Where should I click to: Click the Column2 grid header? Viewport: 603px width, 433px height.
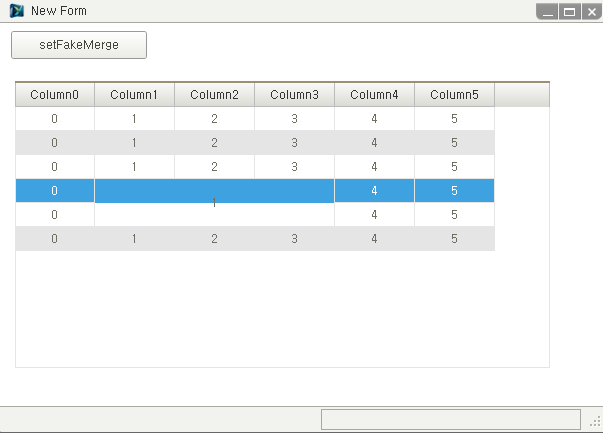[x=214, y=95]
